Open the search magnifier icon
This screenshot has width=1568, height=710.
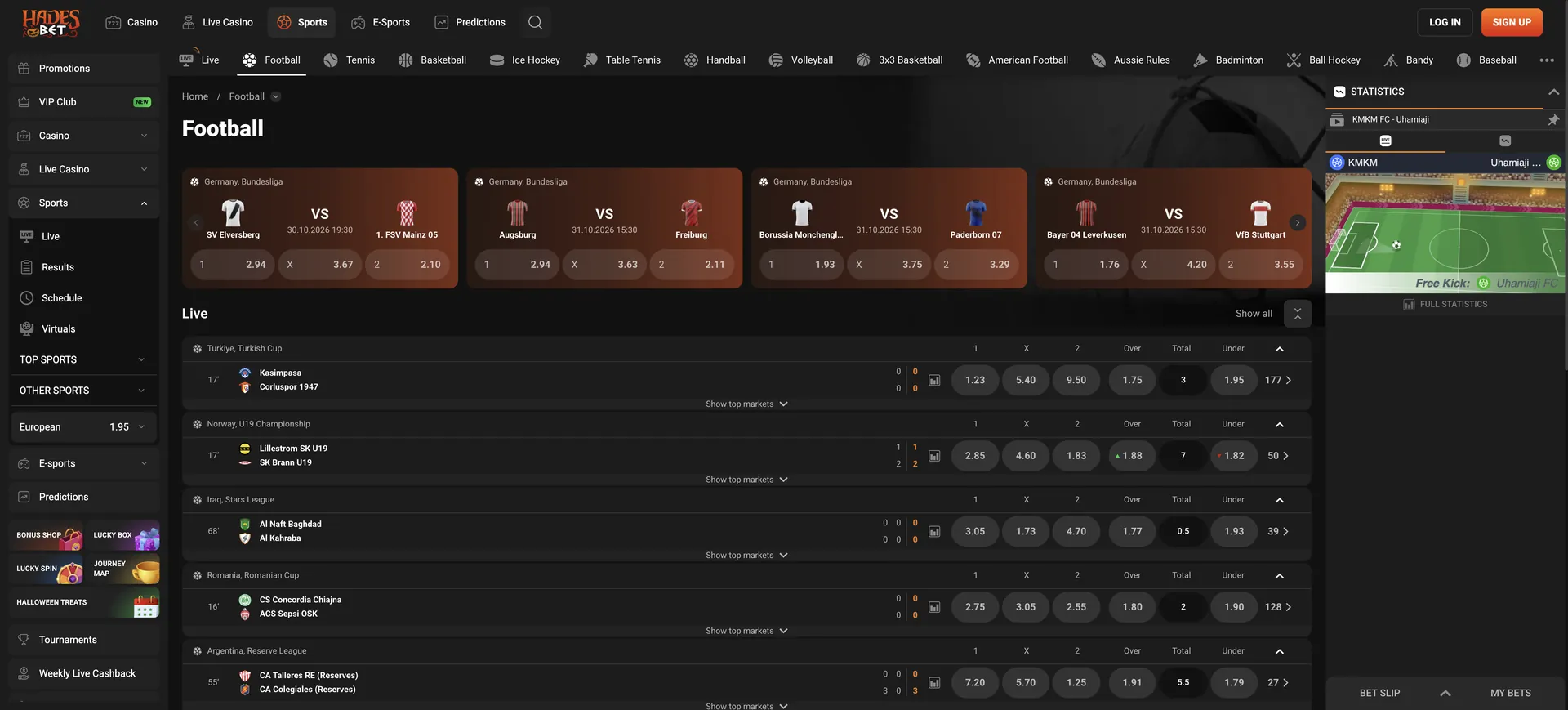point(535,22)
